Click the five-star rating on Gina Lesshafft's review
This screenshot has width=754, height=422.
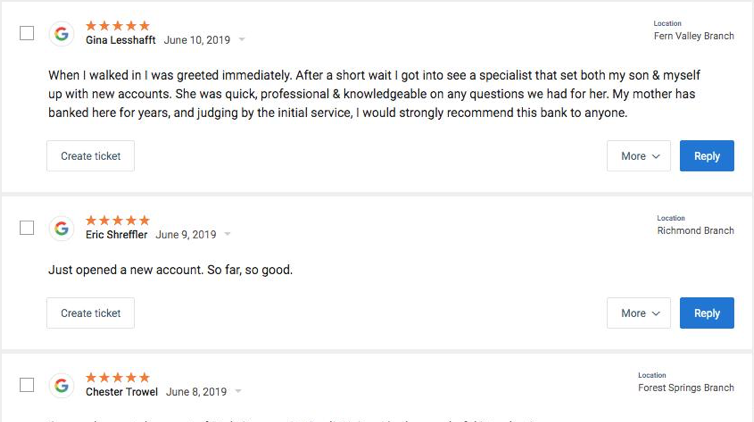point(118,25)
